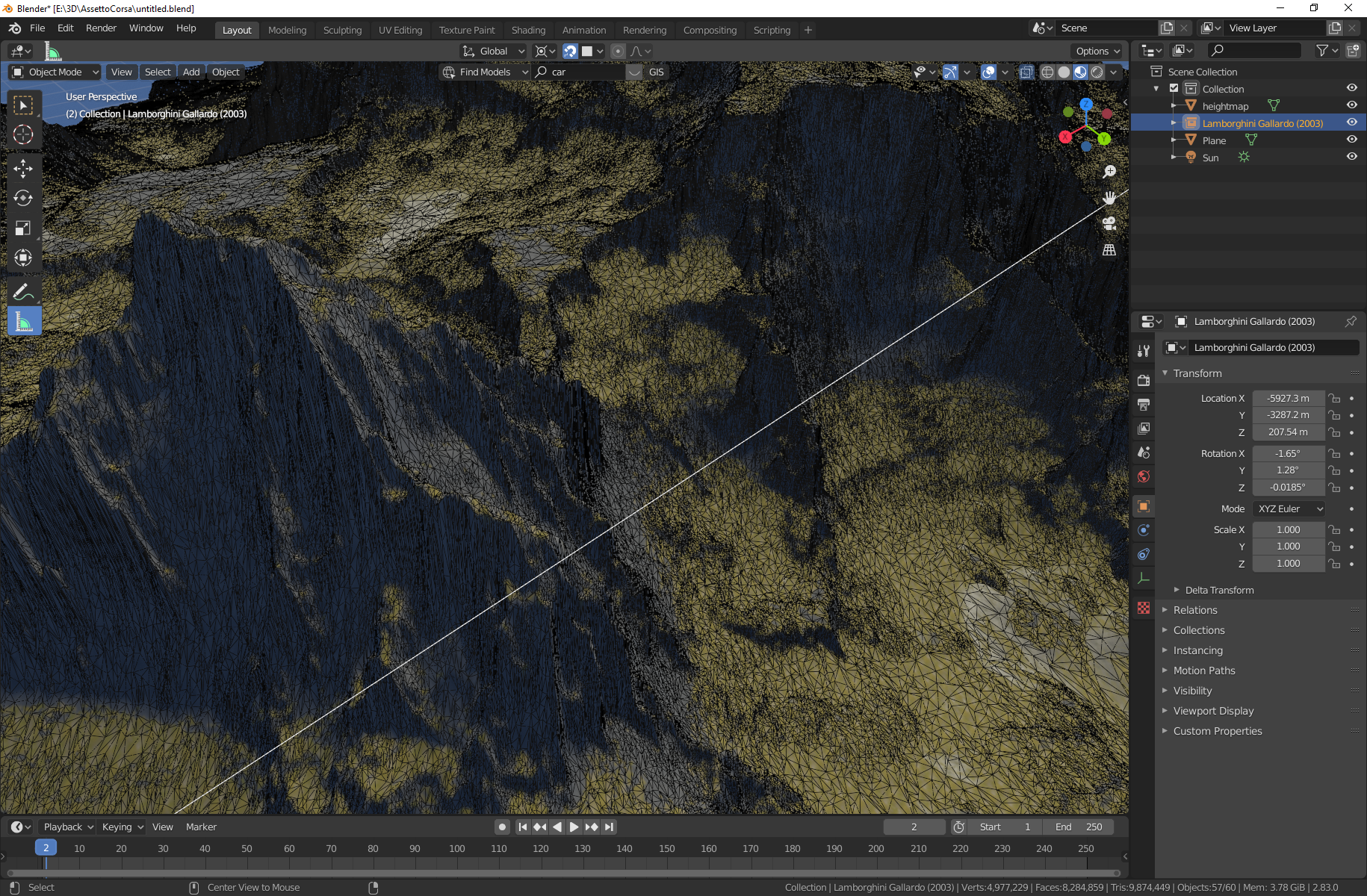Click the zoom view magnifier icon

pos(1109,172)
